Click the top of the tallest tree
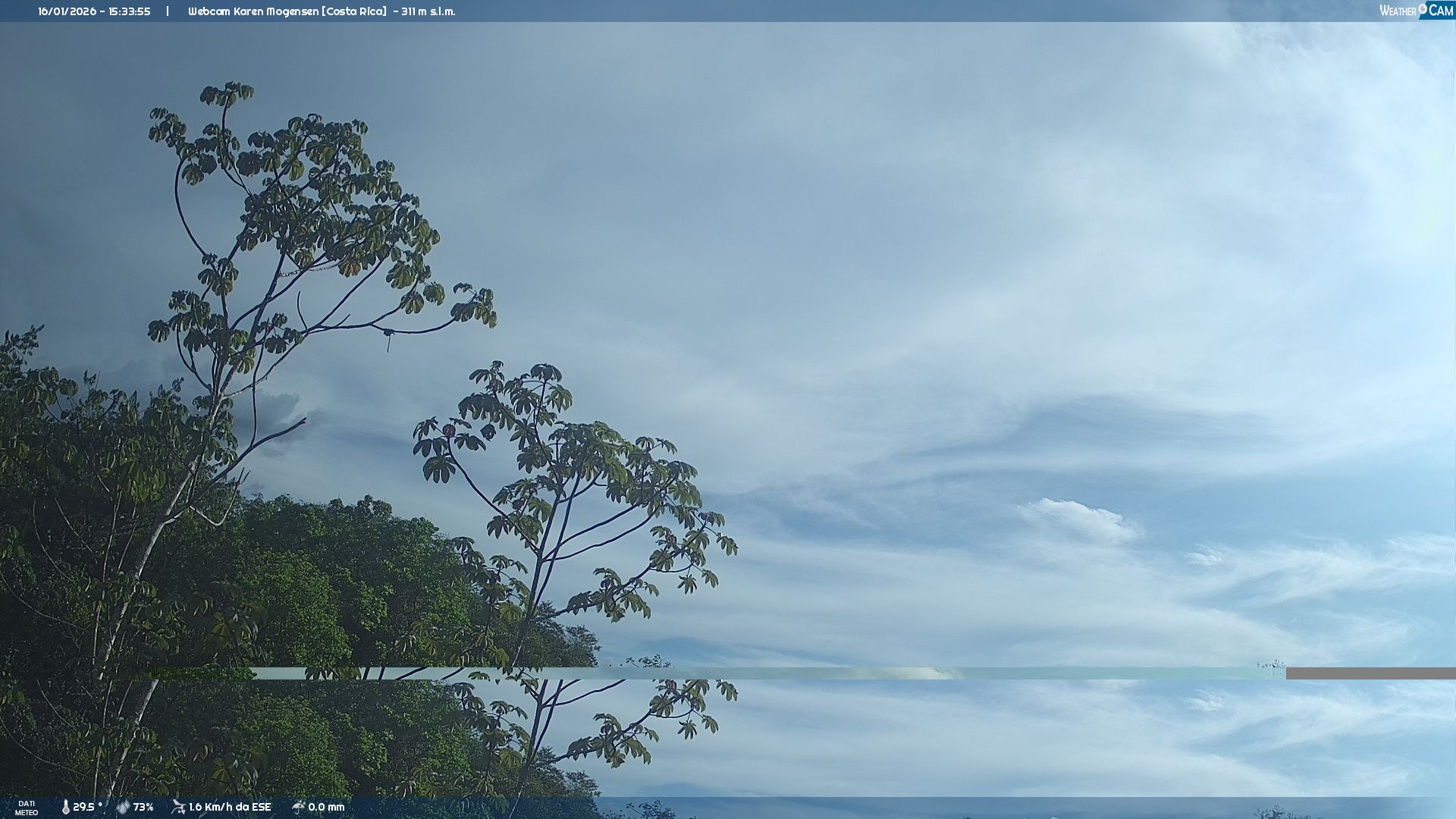The width and height of the screenshot is (1456, 819). [227, 91]
